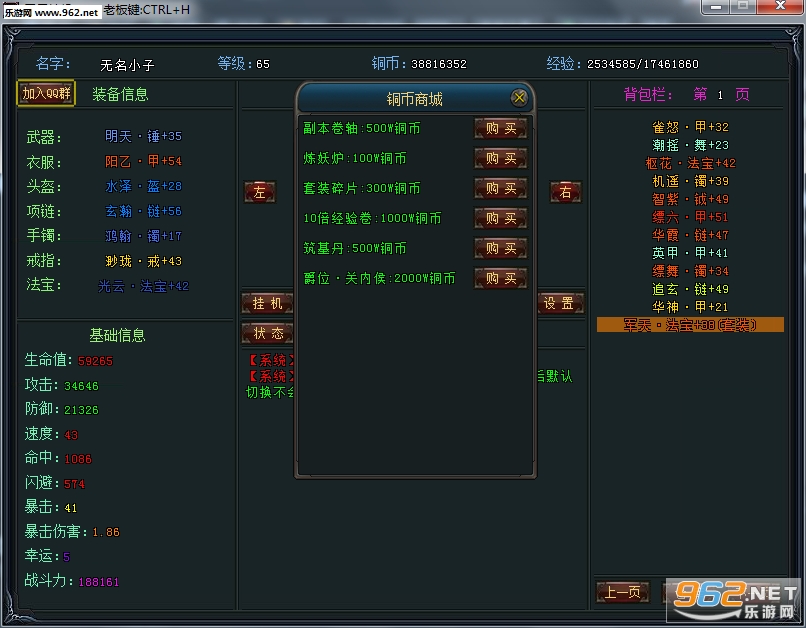This screenshot has height=628, width=806.
Task: Click the 加入QQ群 button
Action: pyautogui.click(x=46, y=94)
